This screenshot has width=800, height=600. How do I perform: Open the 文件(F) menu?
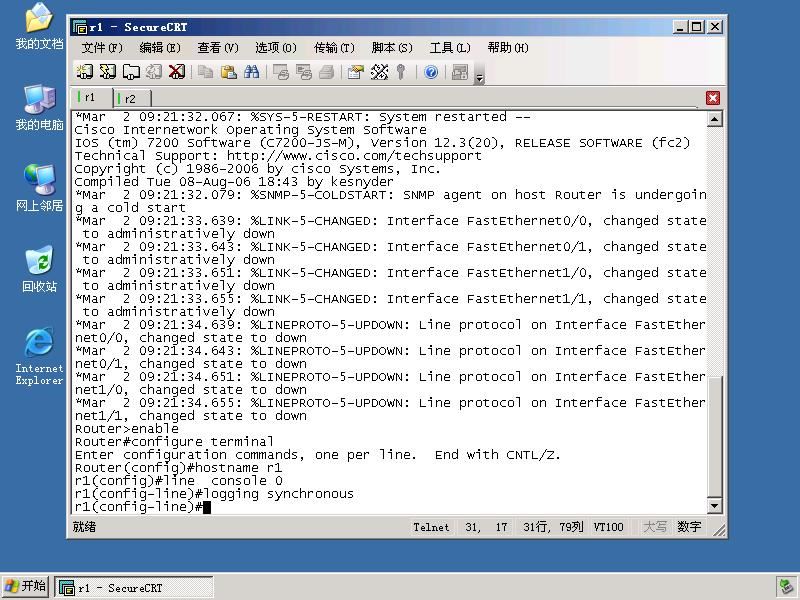pyautogui.click(x=102, y=48)
